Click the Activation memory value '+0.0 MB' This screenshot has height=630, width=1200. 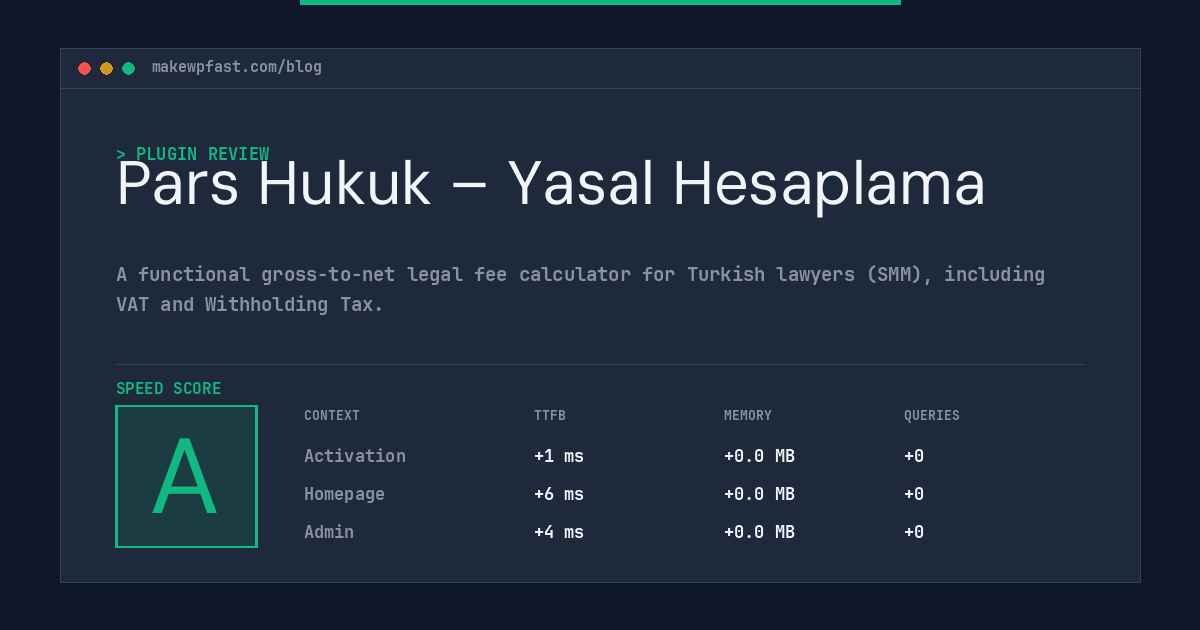click(x=759, y=456)
